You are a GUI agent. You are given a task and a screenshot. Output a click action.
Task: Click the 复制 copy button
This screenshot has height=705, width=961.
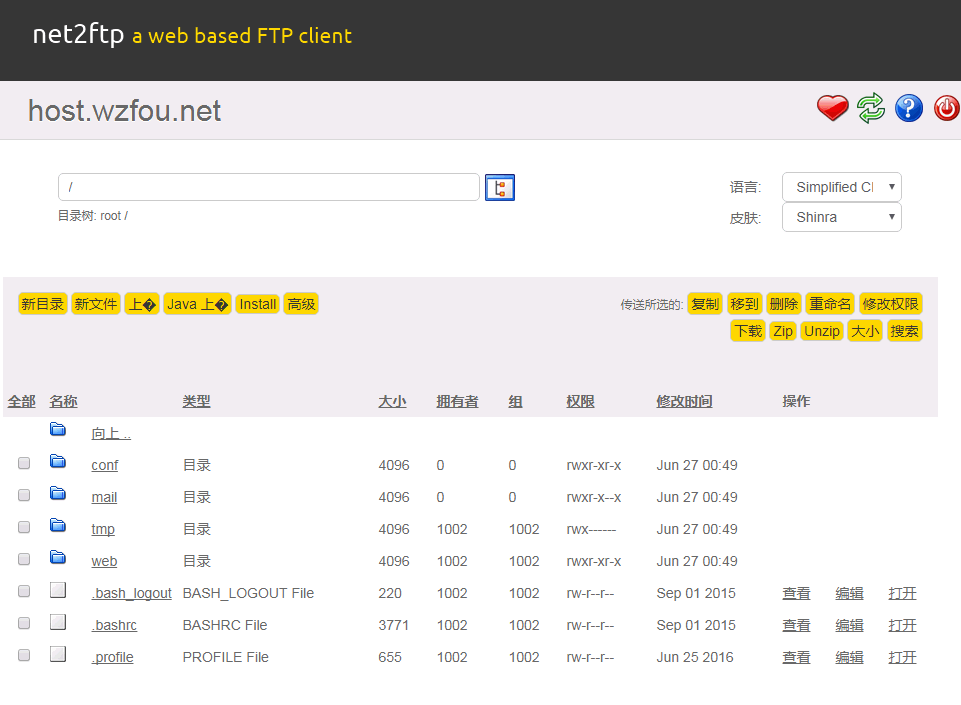[x=705, y=304]
